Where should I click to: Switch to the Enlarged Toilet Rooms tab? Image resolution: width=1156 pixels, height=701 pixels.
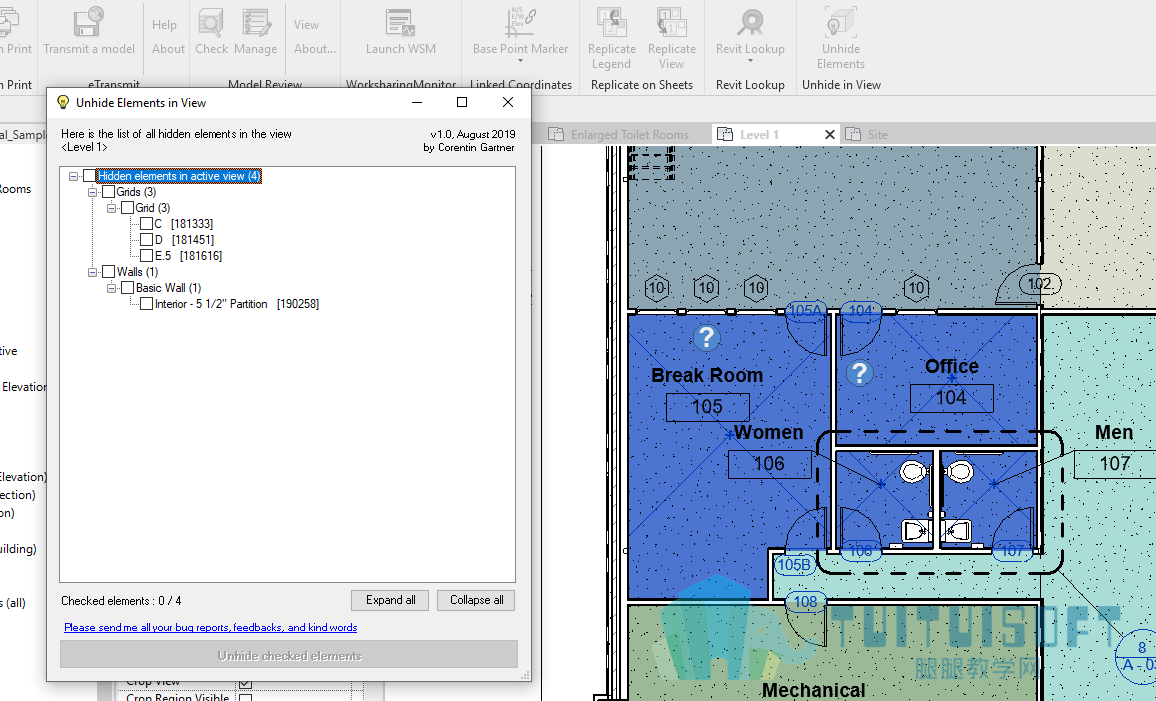[619, 134]
